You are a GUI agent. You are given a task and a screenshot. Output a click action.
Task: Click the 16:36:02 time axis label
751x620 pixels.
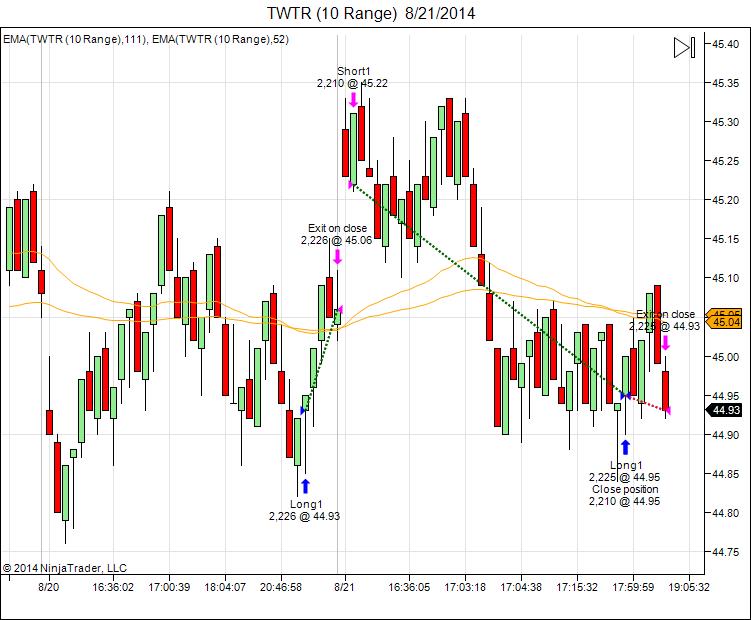113,587
